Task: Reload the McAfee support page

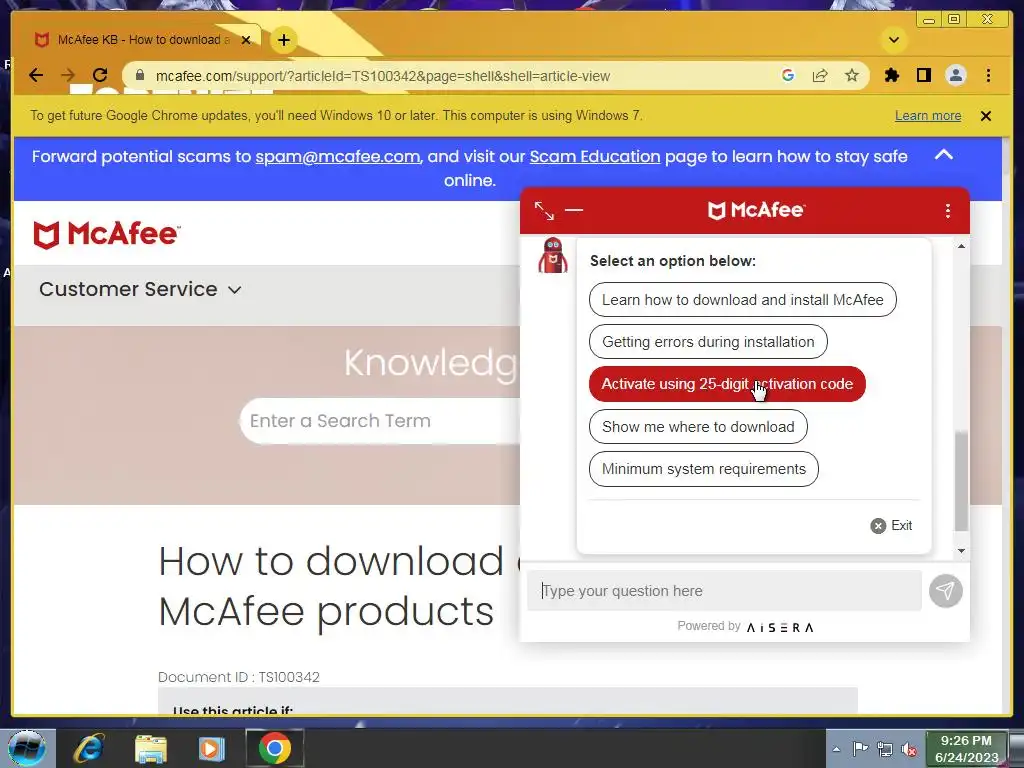Action: tap(100, 75)
